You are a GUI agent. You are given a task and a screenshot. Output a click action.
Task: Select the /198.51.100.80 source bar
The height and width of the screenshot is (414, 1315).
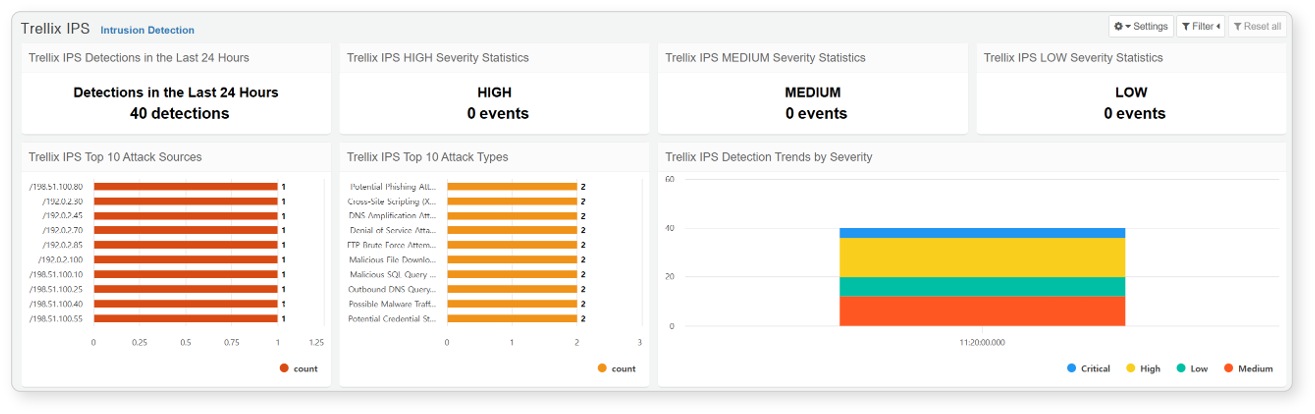[185, 186]
